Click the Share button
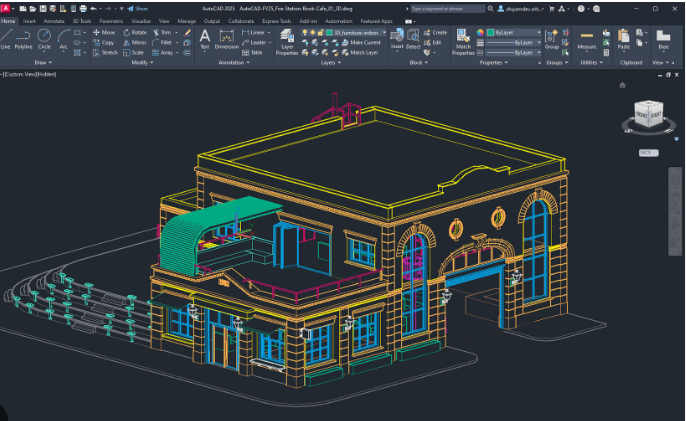Screen dimensions: 686x421 click(137, 8)
